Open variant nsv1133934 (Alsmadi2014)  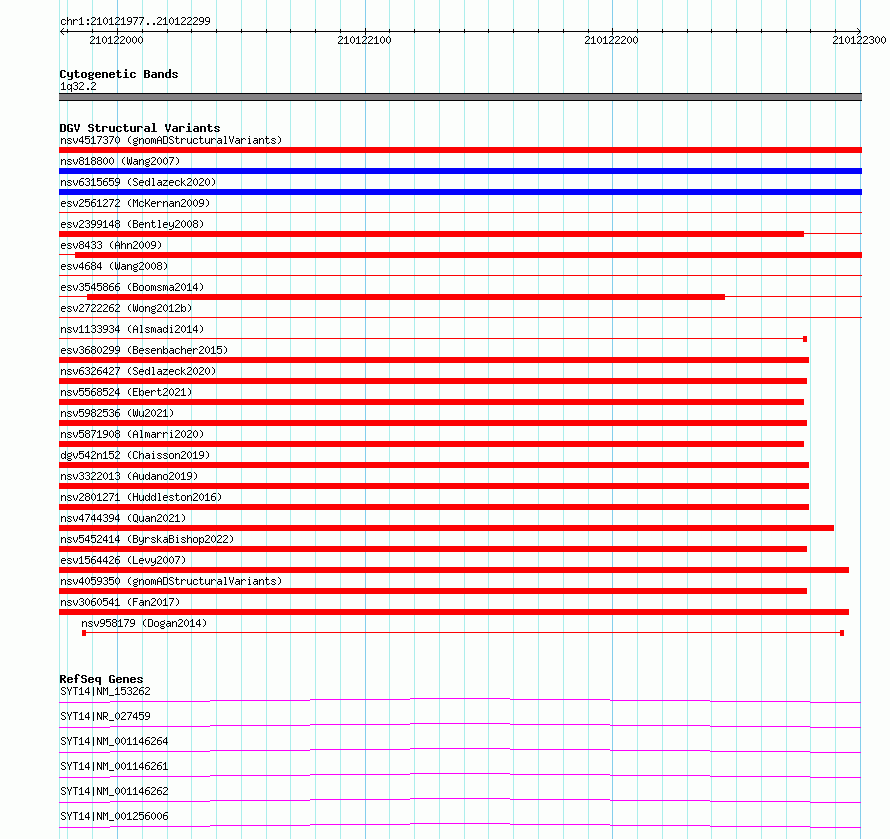coord(132,329)
